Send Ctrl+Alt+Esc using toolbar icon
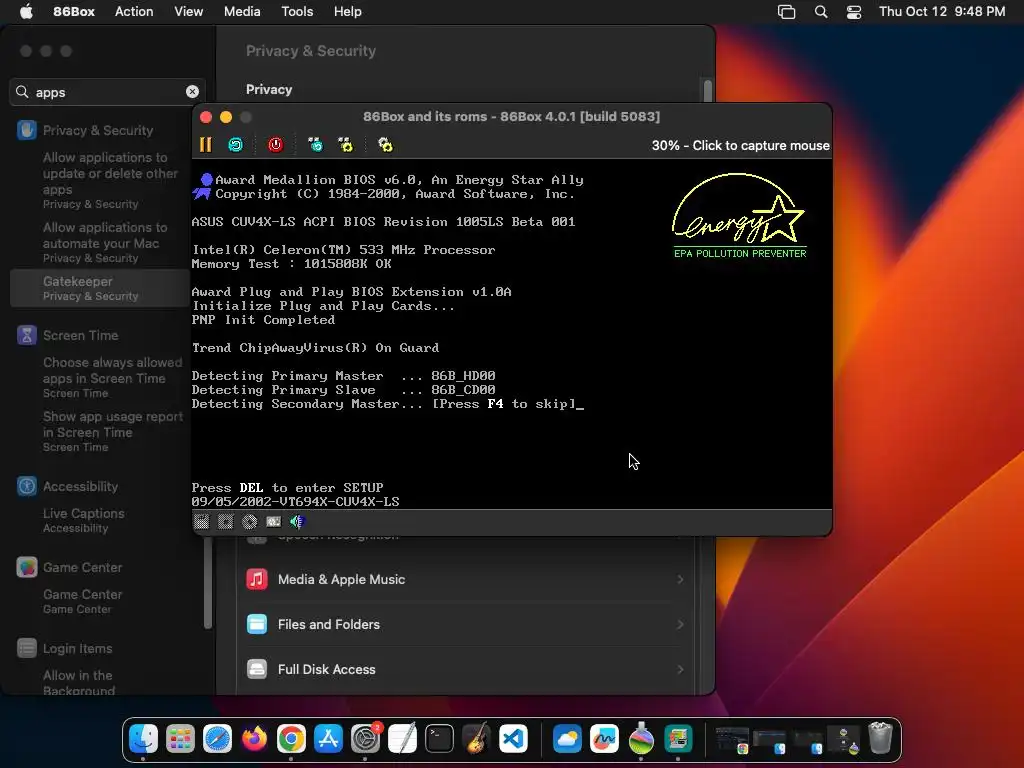The image size is (1024, 768). [345, 144]
